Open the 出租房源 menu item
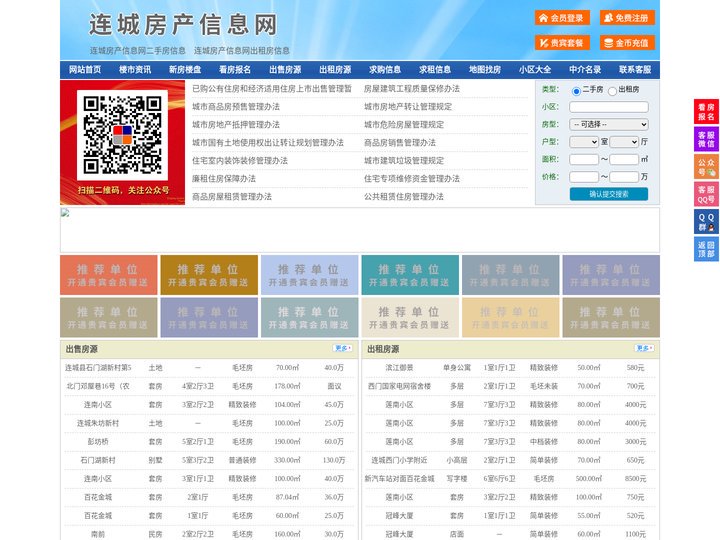This screenshot has width=720, height=540. pyautogui.click(x=335, y=70)
